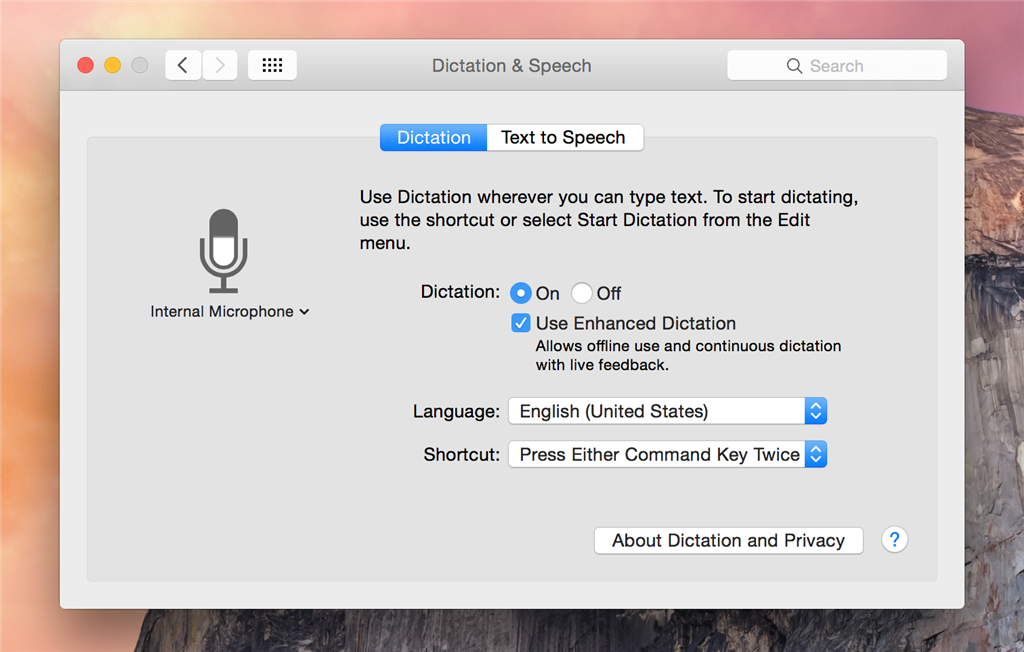Focus the Search field
Image resolution: width=1024 pixels, height=652 pixels.
pyautogui.click(x=837, y=65)
